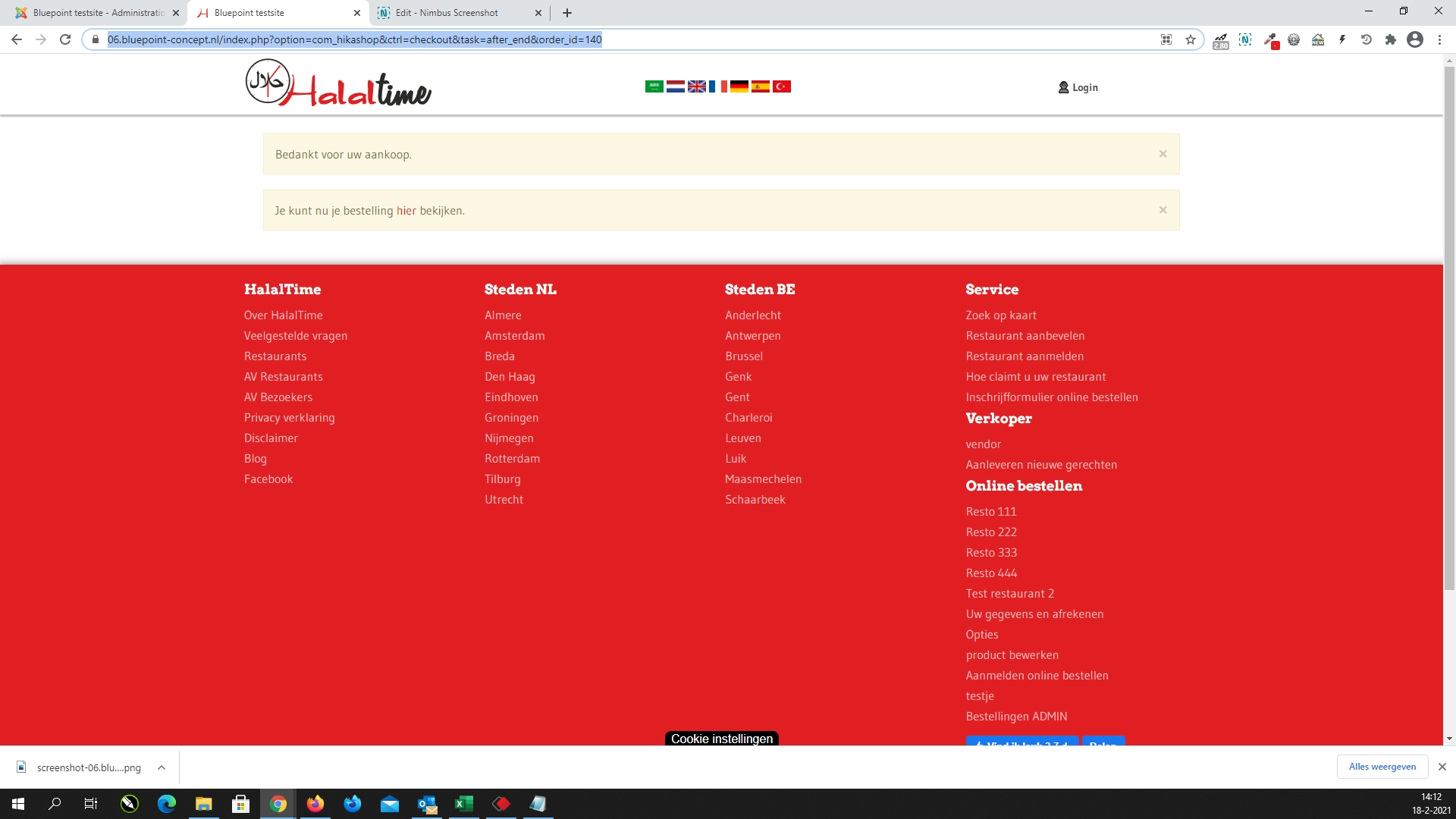Choose the Turkish flag language option
The image size is (1456, 819).
[781, 86]
